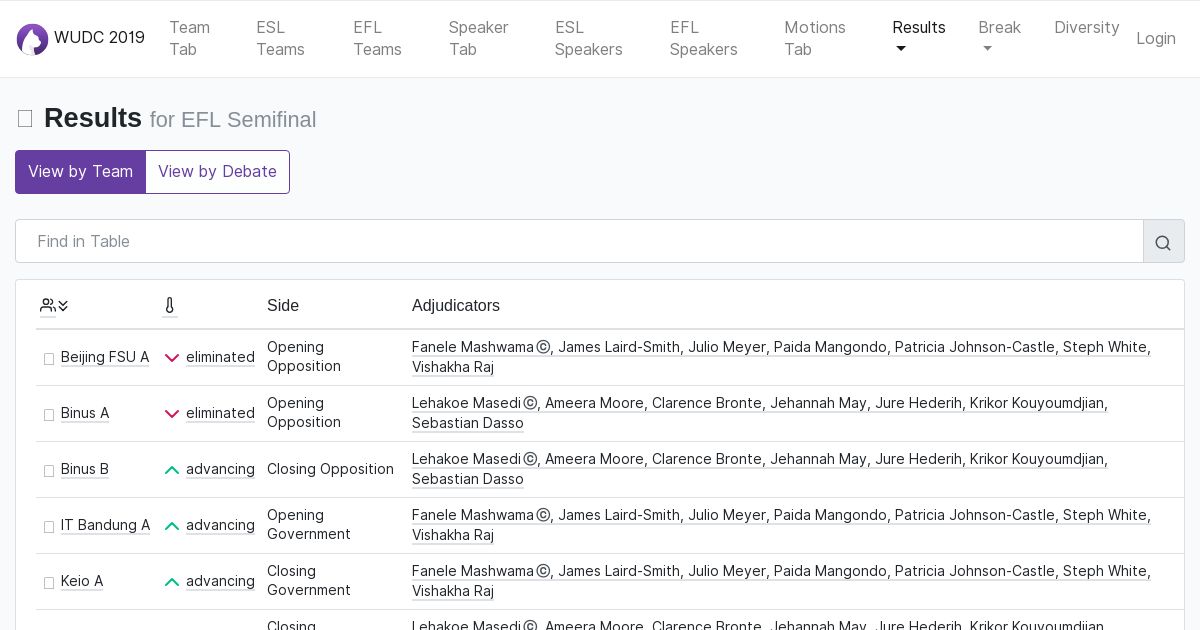Open the ESL Teams page
This screenshot has height=630, width=1200.
click(x=280, y=38)
